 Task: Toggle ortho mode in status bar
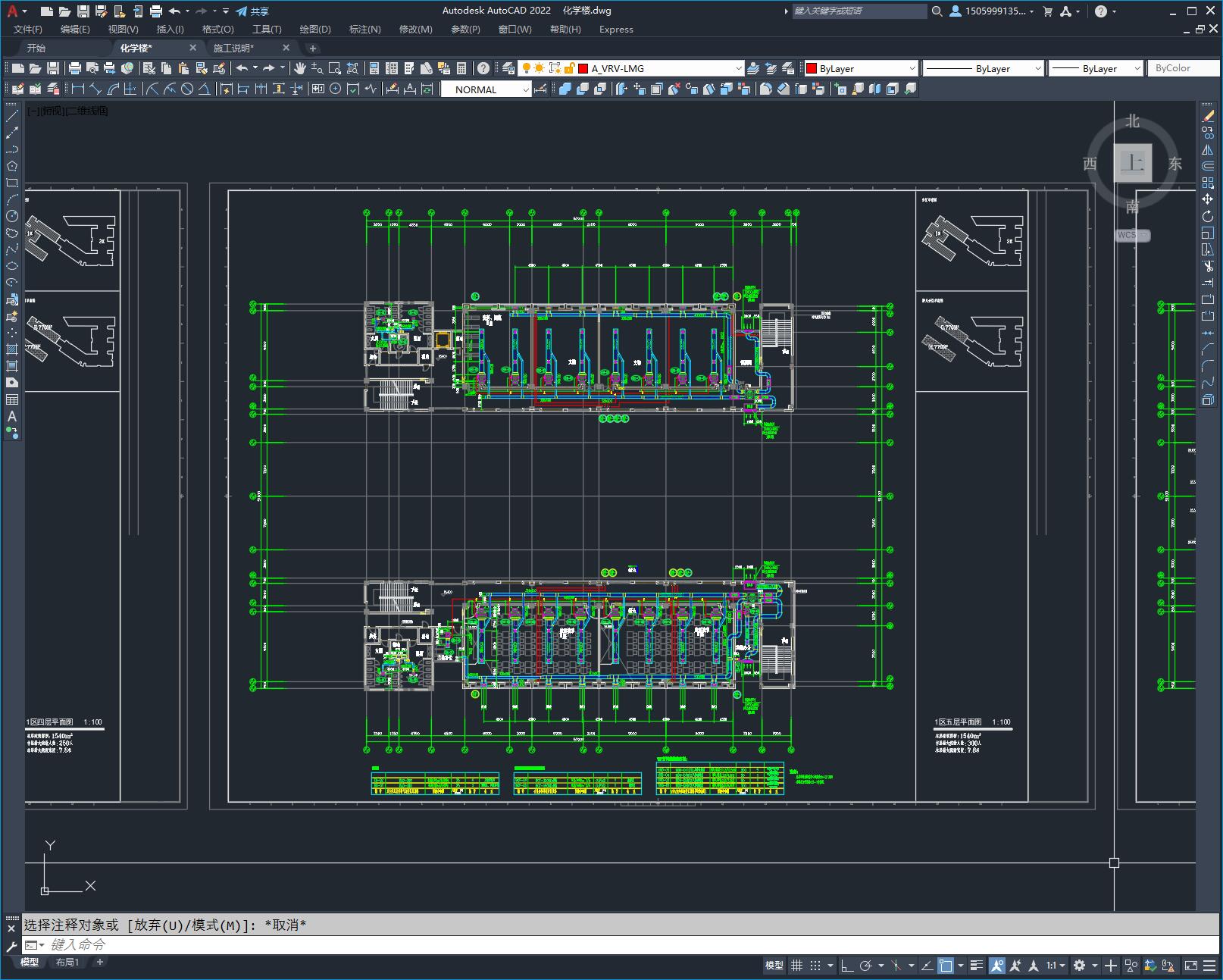pos(847,965)
